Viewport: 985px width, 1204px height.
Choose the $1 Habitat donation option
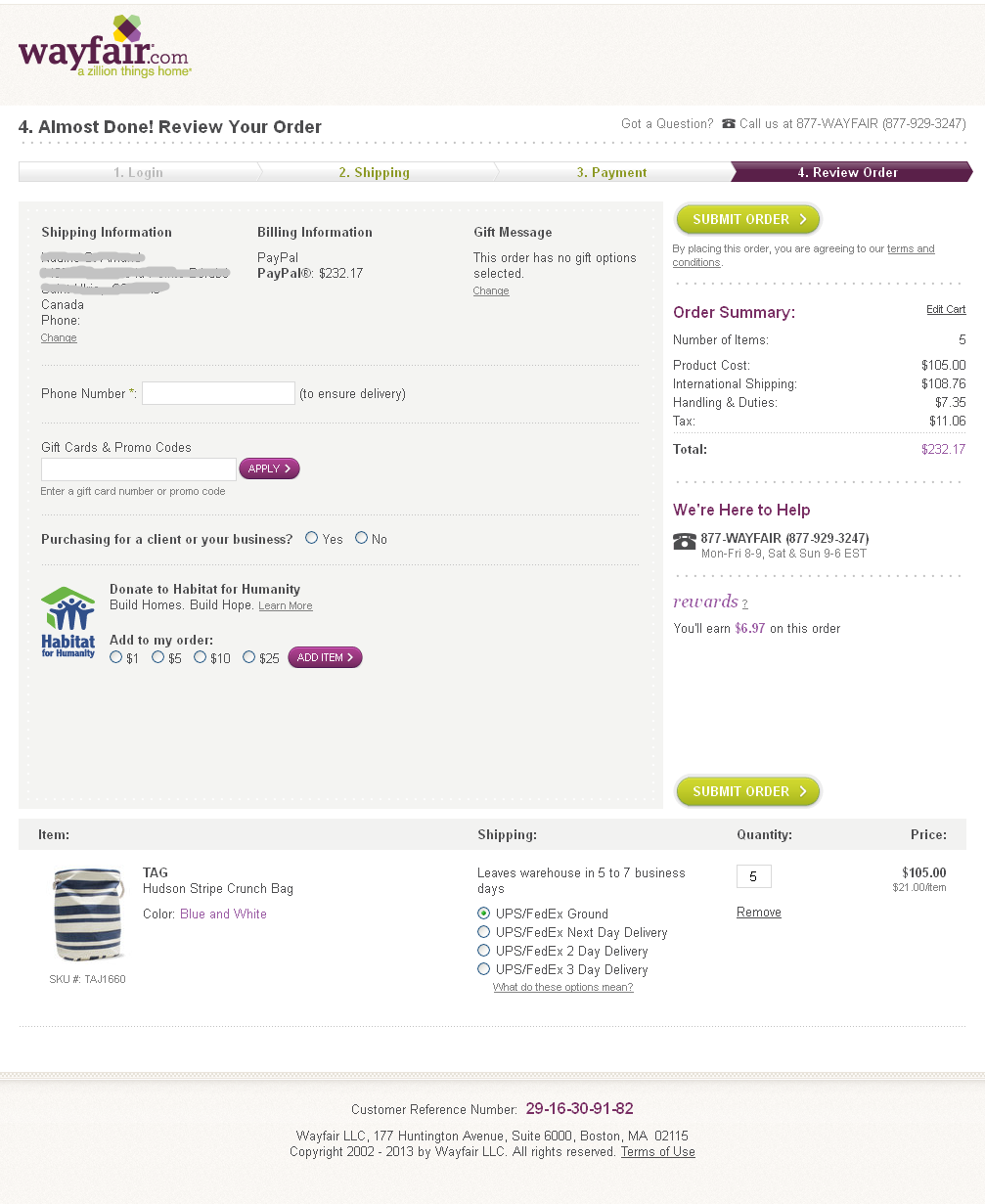(116, 657)
